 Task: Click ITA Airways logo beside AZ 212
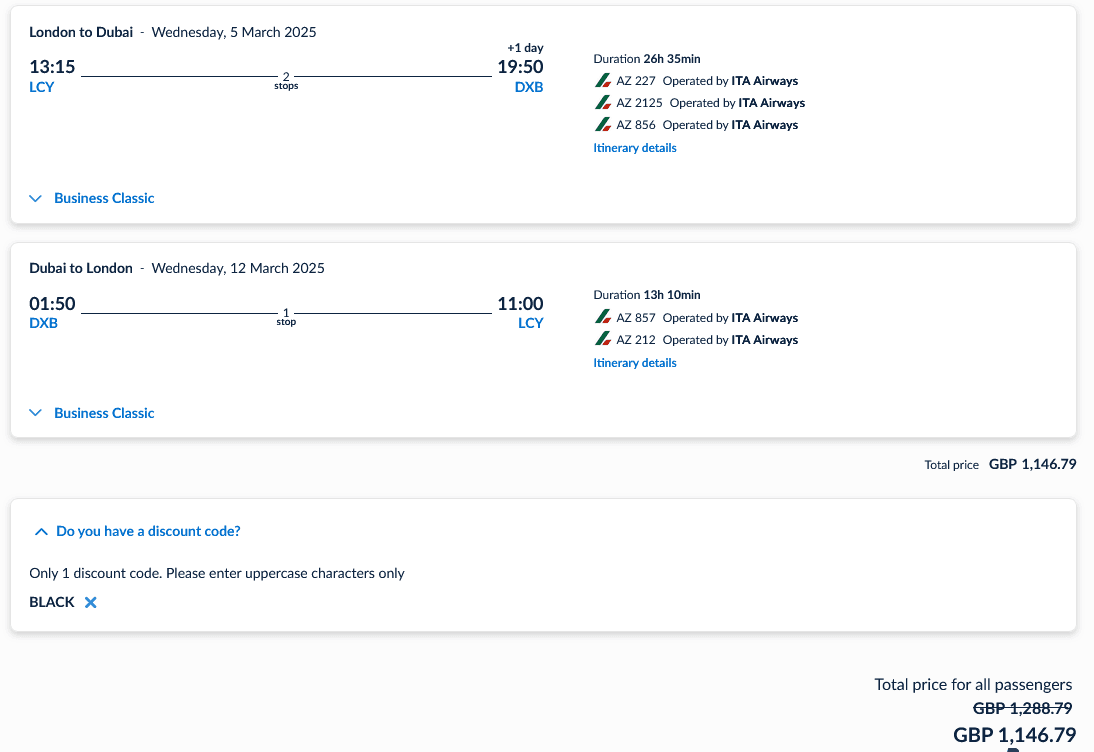[x=602, y=340]
